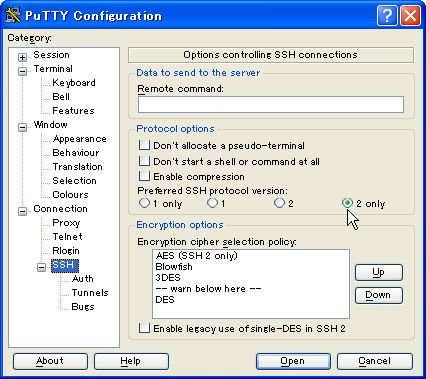Select the '2' SSH protocol version radio button
The image size is (426, 379).
tap(279, 203)
